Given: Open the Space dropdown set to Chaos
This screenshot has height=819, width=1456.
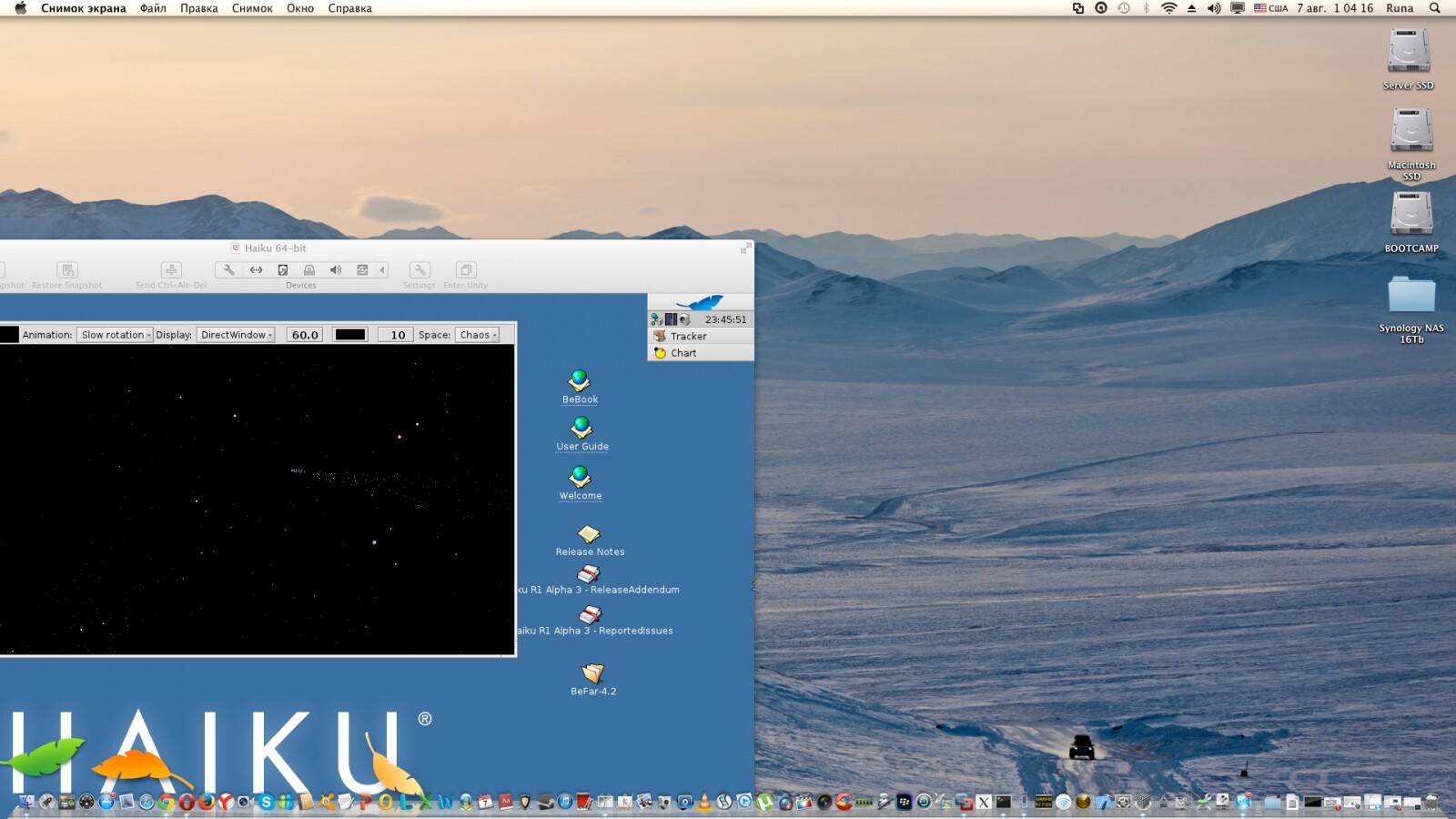Looking at the screenshot, I should (477, 335).
